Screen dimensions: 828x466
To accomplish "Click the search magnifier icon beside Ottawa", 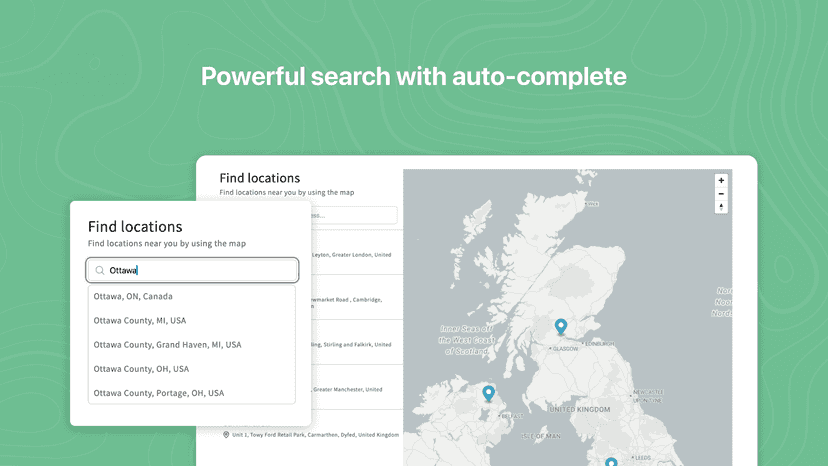I will (100, 271).
